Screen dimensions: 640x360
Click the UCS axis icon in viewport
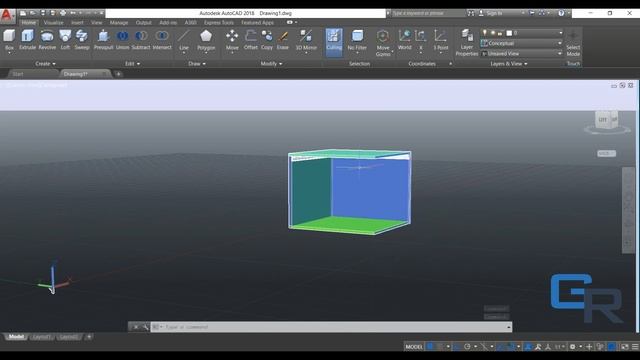coord(53,280)
